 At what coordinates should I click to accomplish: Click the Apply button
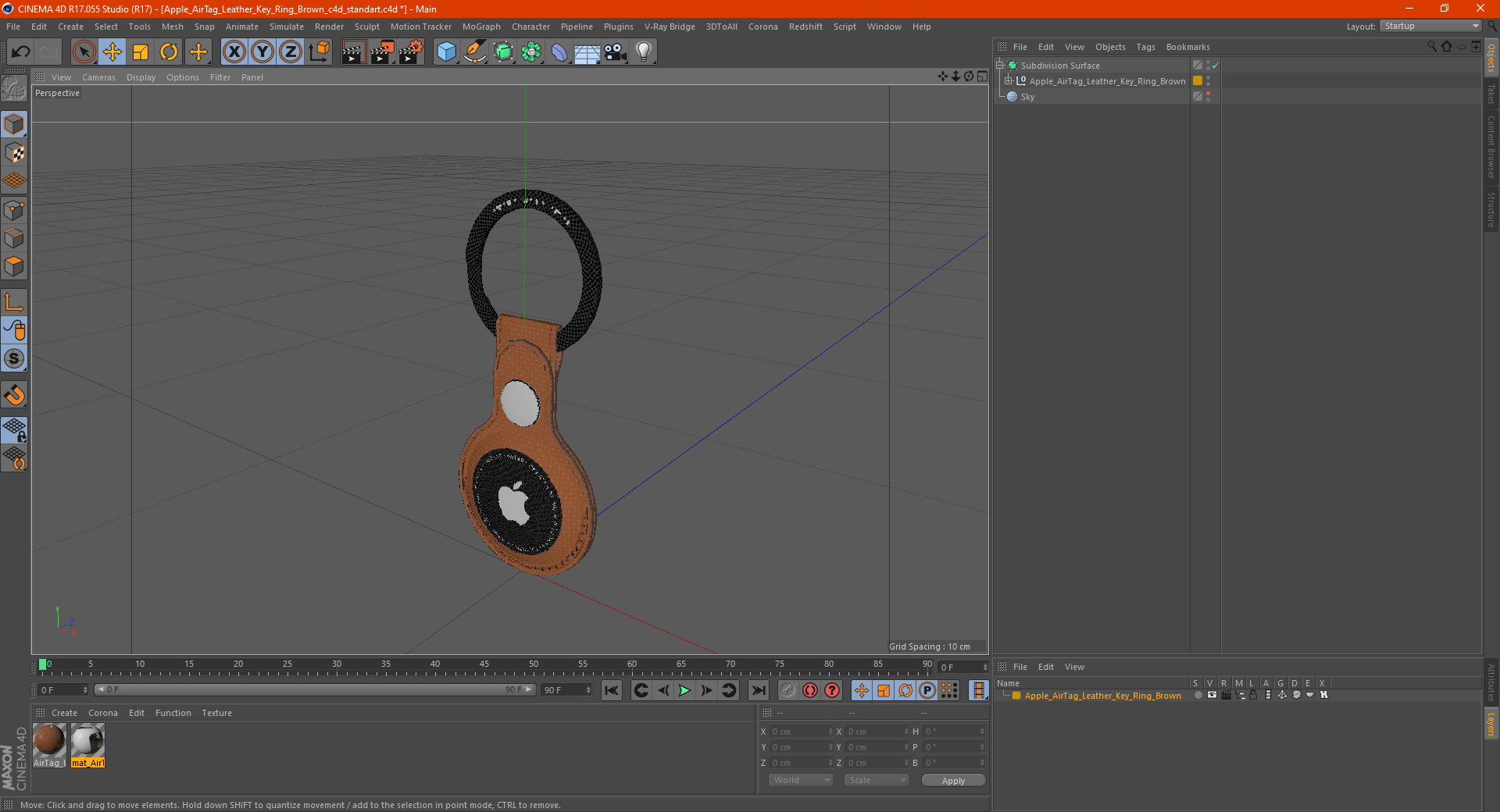pos(953,780)
